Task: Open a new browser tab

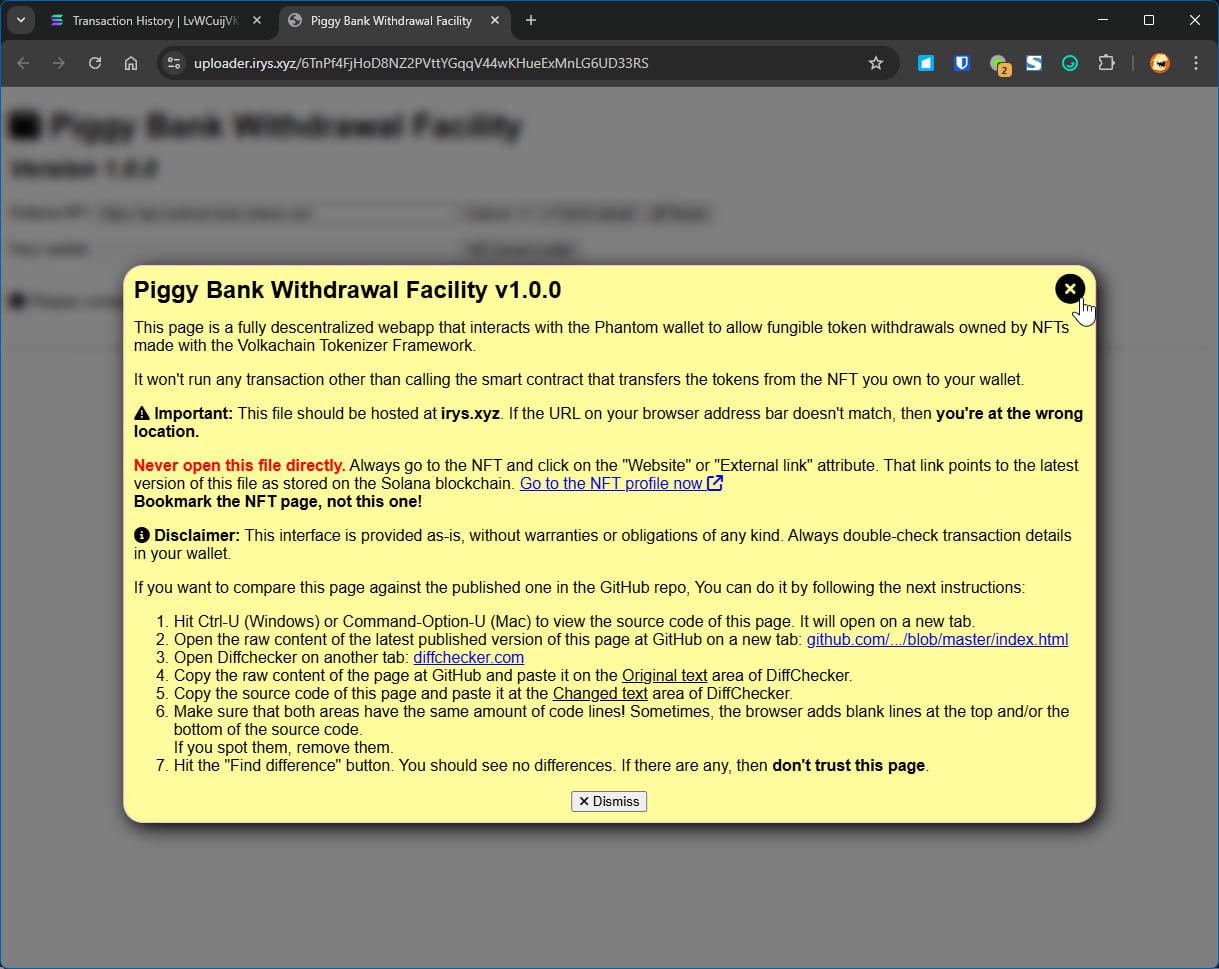Action: point(531,20)
